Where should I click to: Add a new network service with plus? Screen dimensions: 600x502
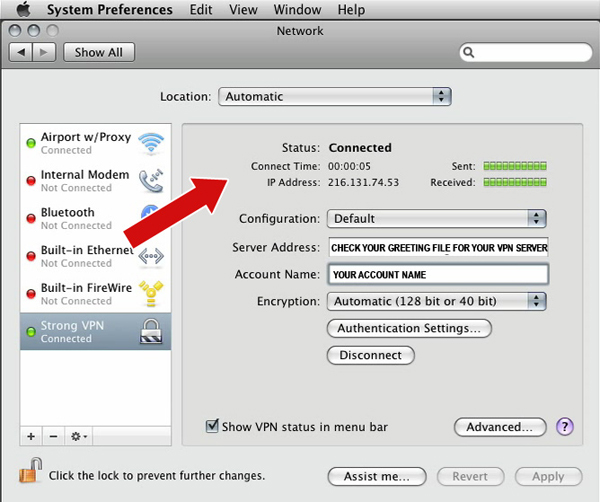click(x=31, y=437)
